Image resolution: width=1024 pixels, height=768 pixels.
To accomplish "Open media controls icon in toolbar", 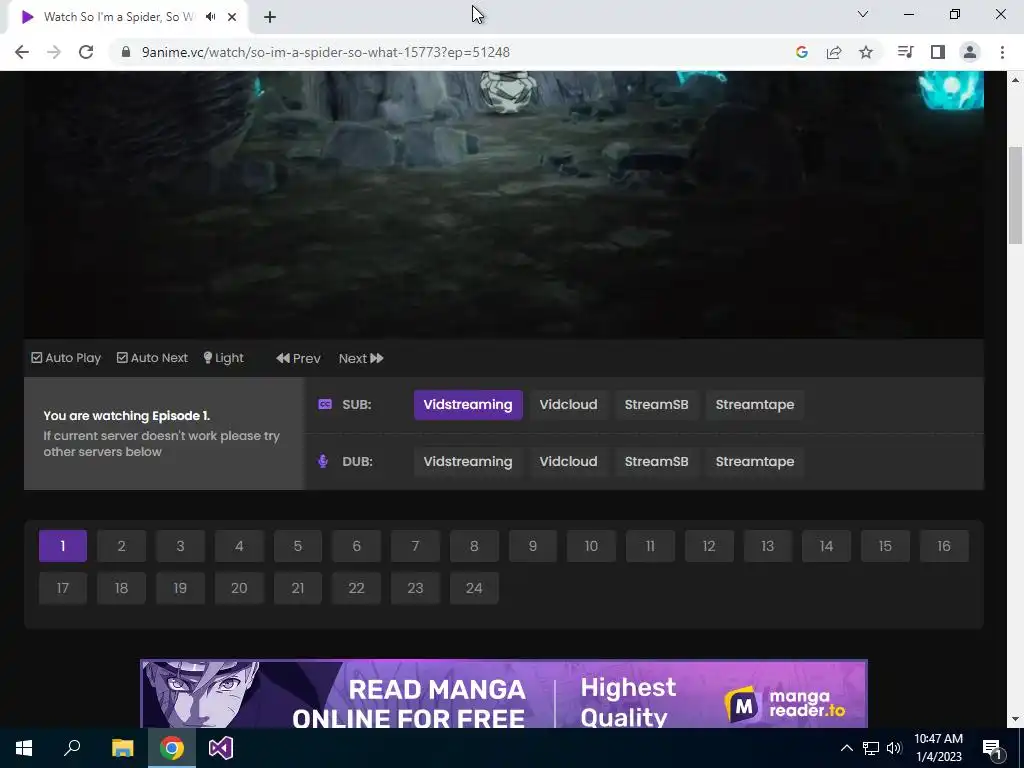I will pyautogui.click(x=905, y=52).
